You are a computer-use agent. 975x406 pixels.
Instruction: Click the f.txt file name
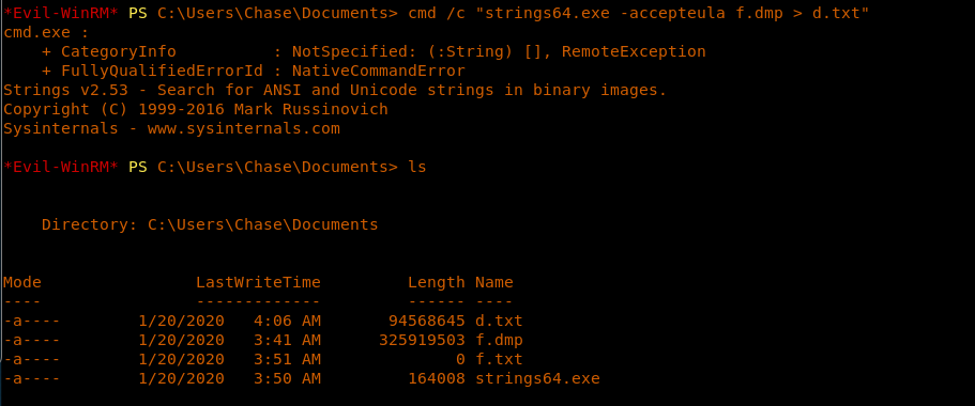(x=499, y=359)
